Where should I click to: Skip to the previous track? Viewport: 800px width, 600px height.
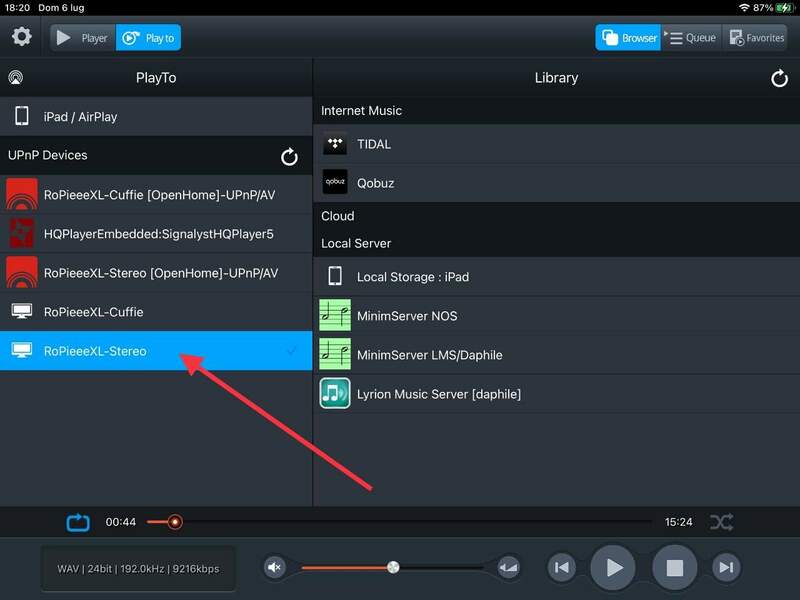562,568
